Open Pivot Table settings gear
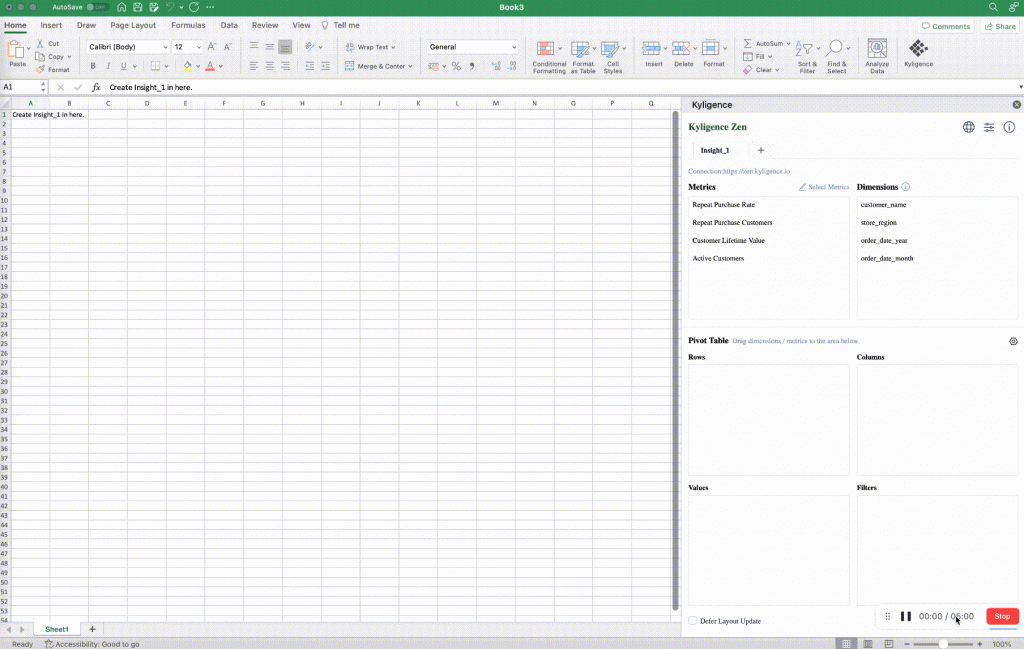The width and height of the screenshot is (1024, 649). (1013, 341)
